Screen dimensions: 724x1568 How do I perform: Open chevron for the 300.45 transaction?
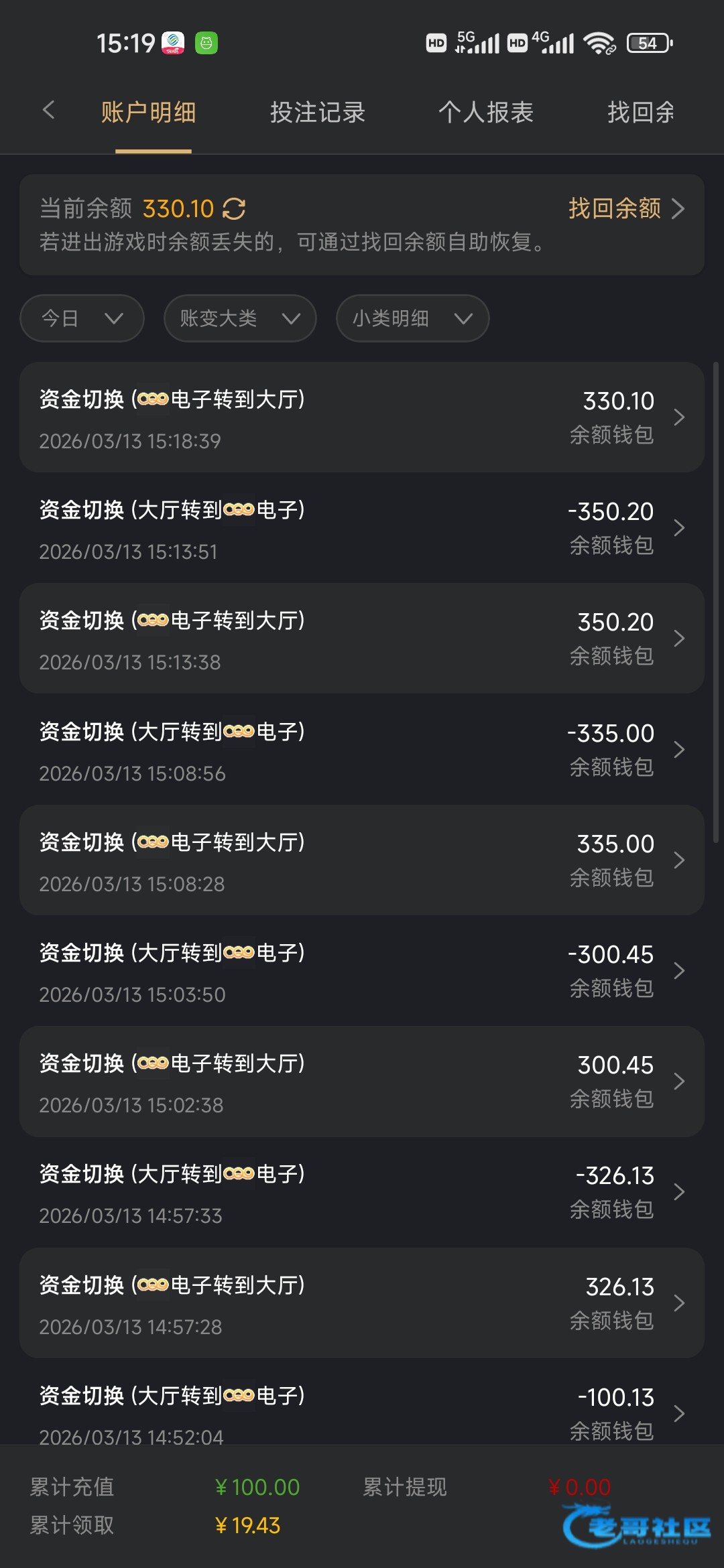(x=679, y=1082)
